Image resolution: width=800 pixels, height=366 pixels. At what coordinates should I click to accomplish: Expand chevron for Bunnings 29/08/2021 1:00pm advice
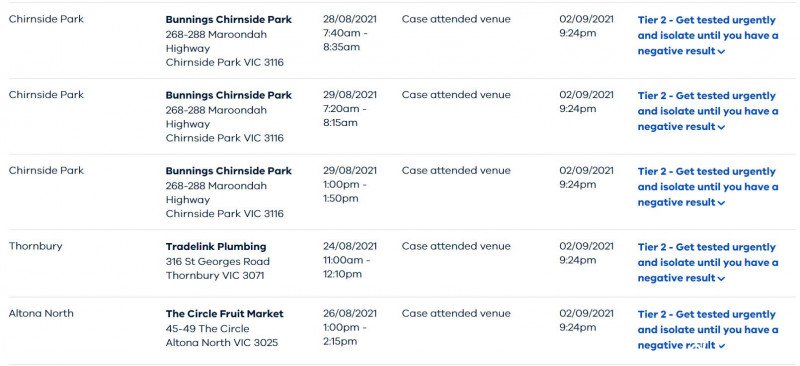click(x=721, y=203)
